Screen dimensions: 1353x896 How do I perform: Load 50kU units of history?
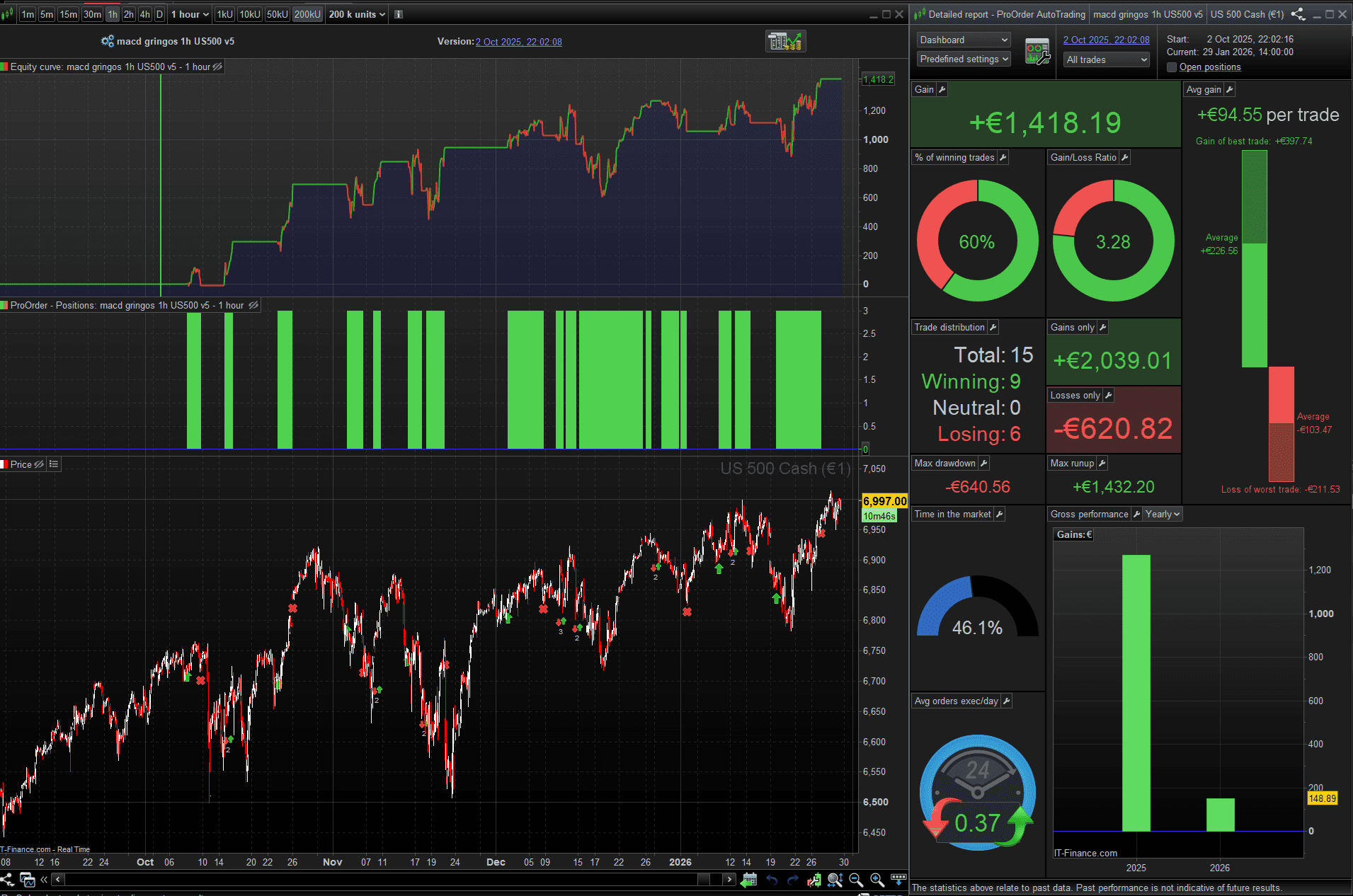[x=278, y=14]
